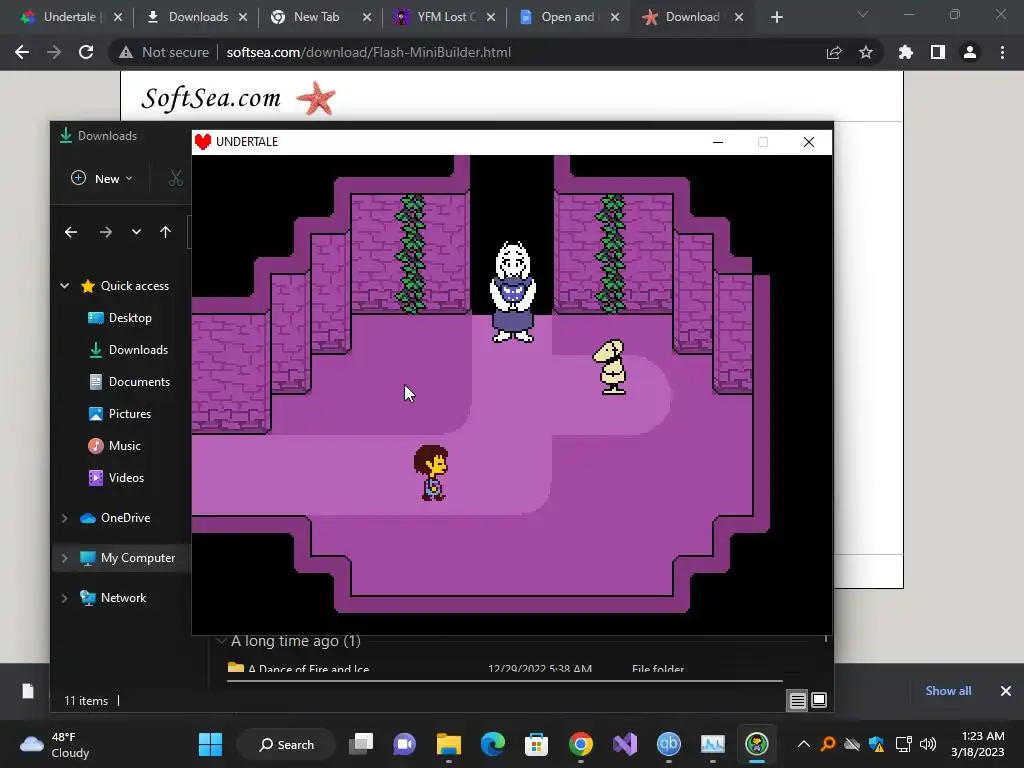Select A Dance of Fire and Ice folder

tap(307, 669)
